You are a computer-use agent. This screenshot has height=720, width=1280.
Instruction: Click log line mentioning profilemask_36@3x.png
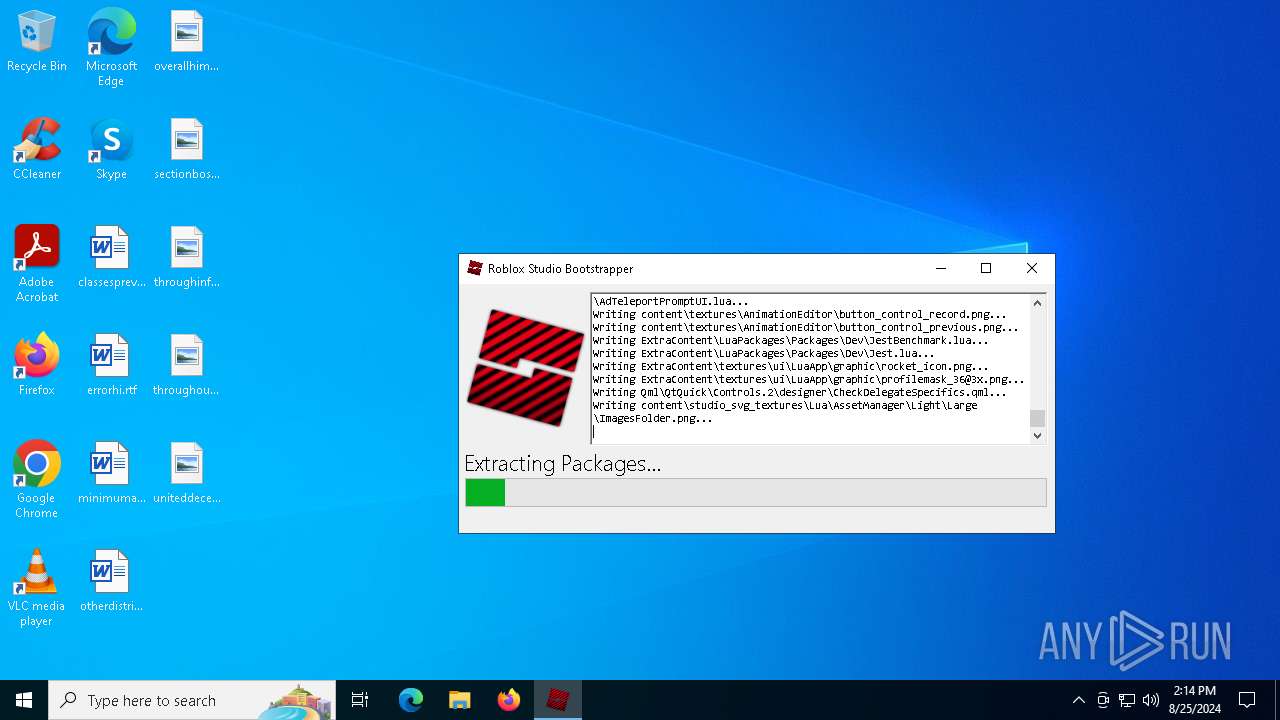click(x=809, y=379)
